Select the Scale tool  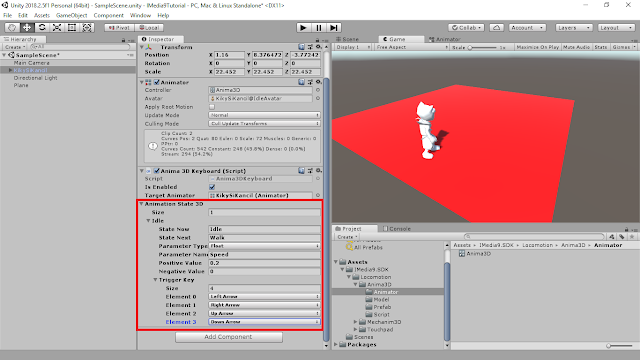click(x=57, y=27)
